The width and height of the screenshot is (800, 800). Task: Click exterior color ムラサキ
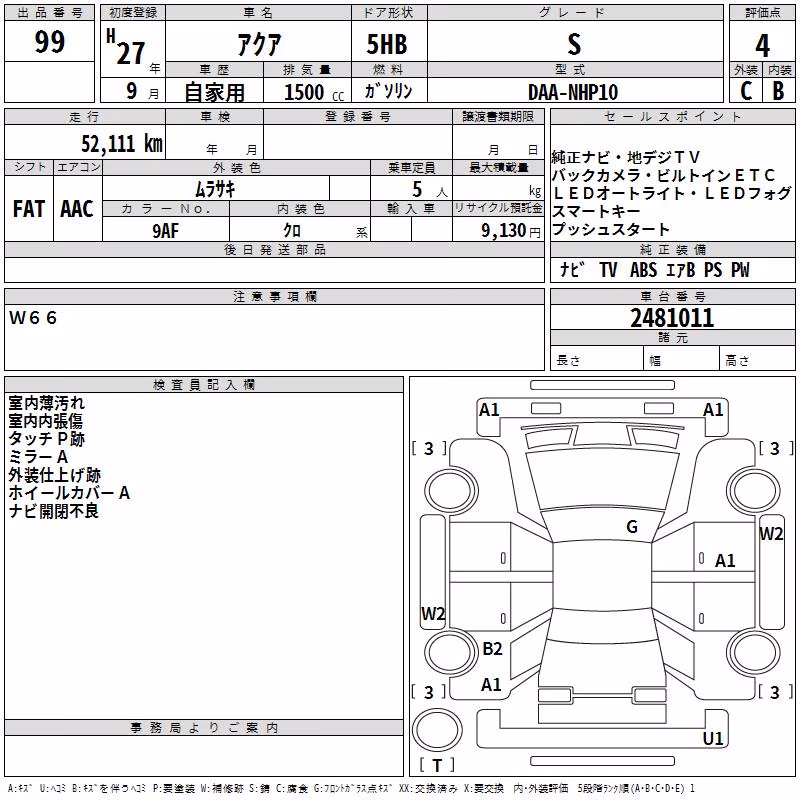215,189
